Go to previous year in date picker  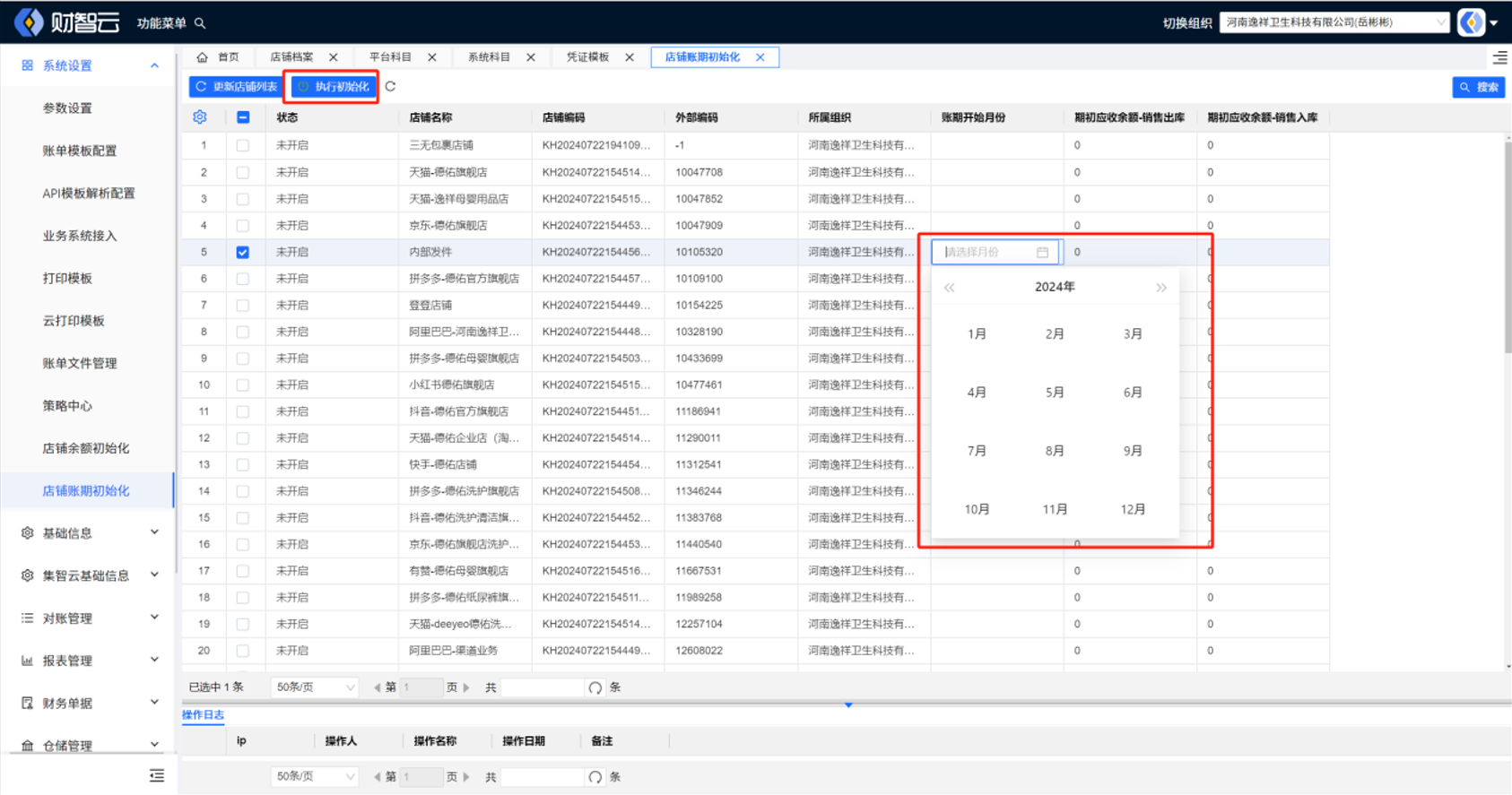pos(949,288)
